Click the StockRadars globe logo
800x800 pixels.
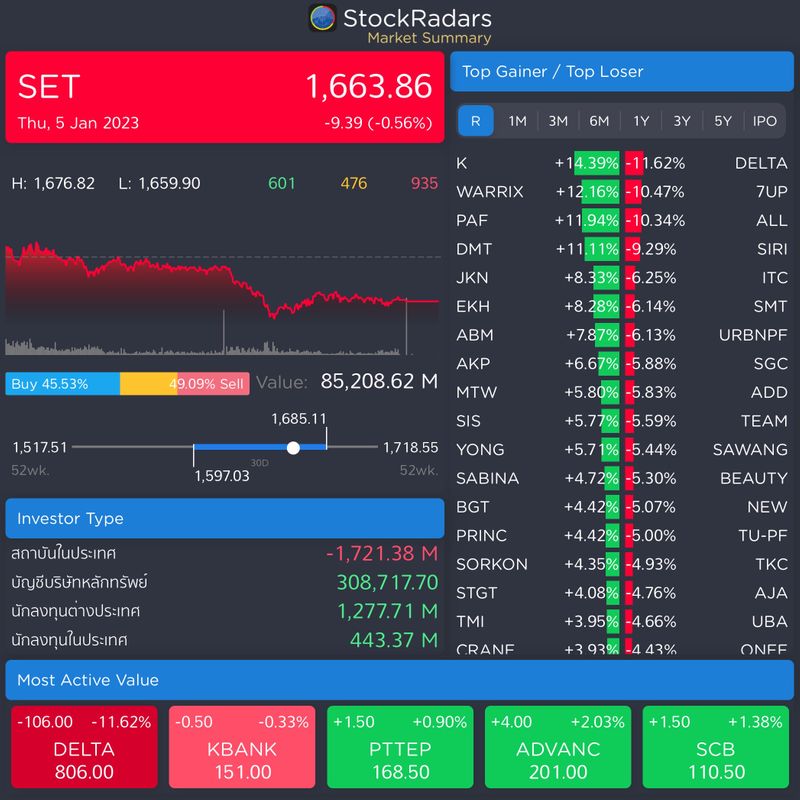pos(324,18)
